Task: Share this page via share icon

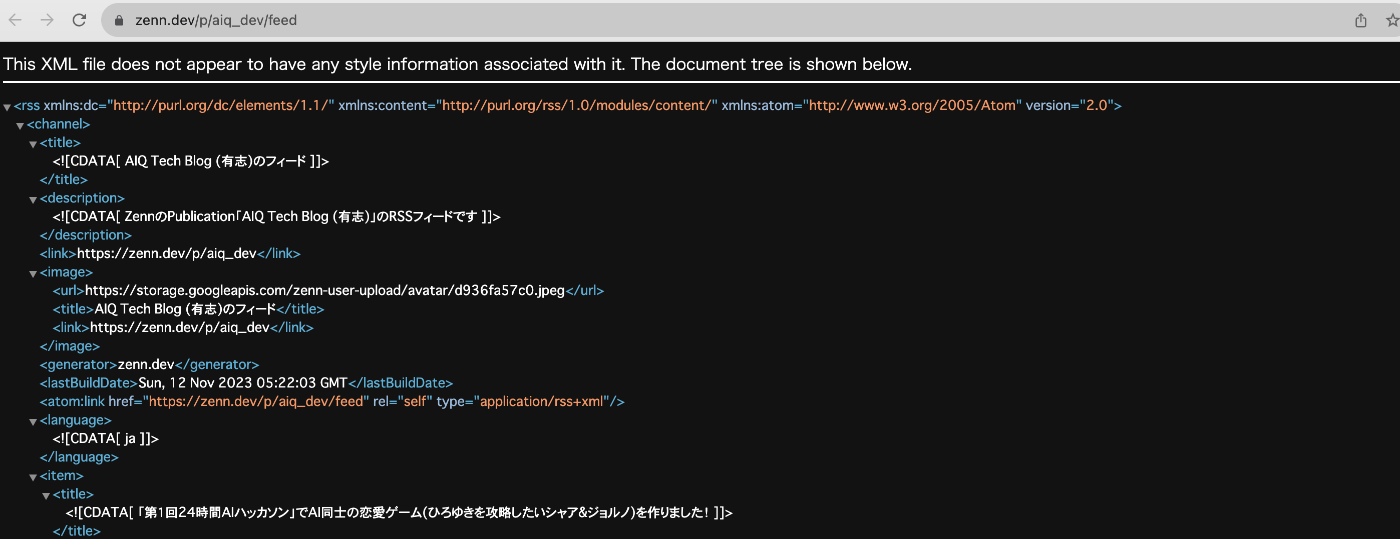Action: tap(1361, 20)
